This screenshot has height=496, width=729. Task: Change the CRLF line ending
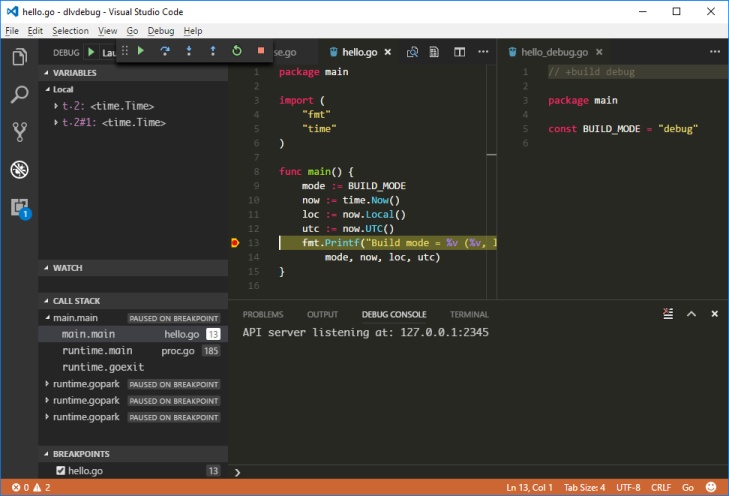(x=661, y=487)
